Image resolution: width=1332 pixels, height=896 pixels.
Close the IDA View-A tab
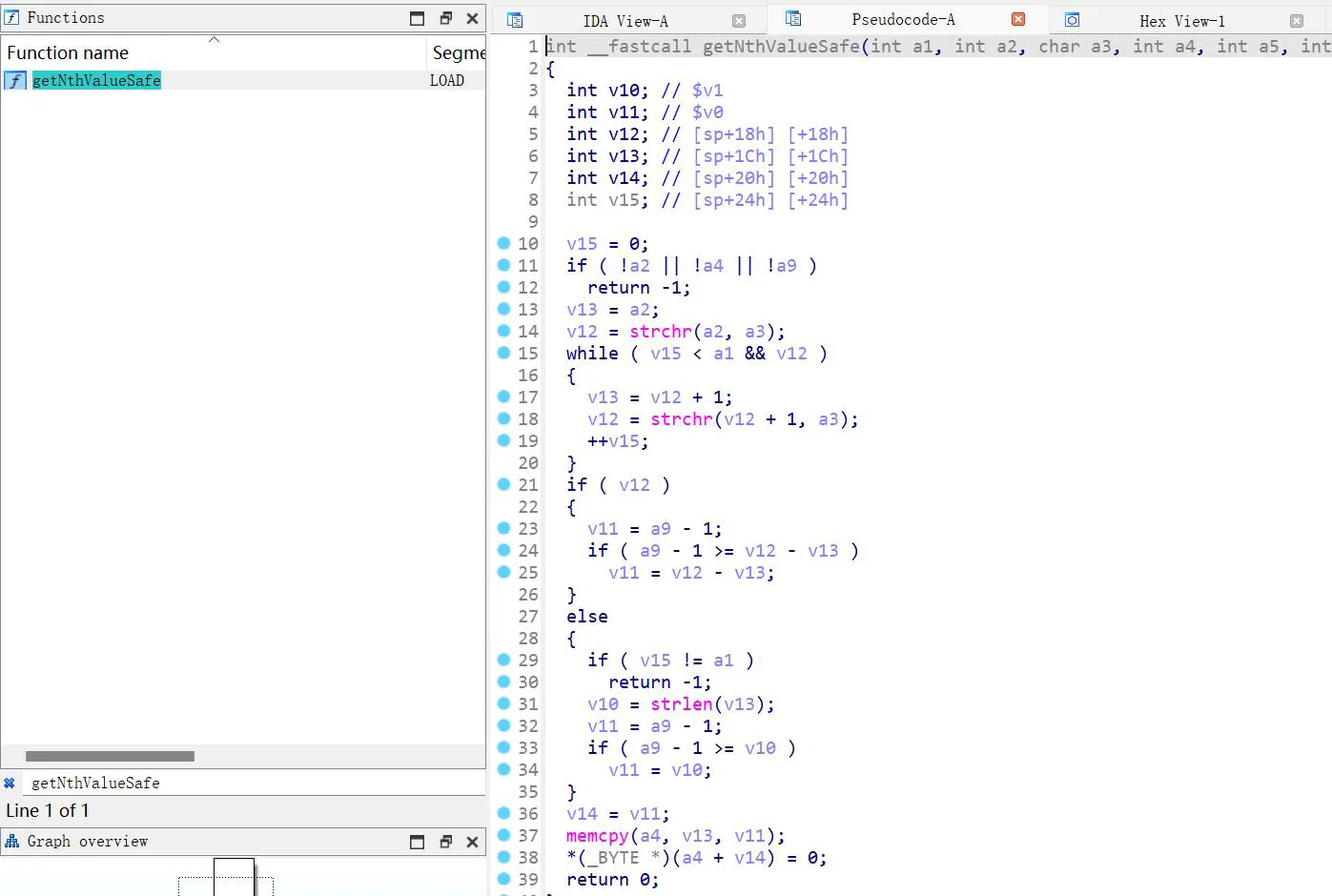pyautogui.click(x=739, y=21)
